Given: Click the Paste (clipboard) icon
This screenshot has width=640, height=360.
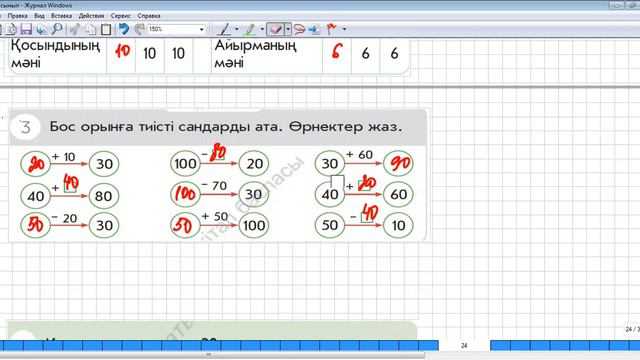Looking at the screenshot, I should 106,29.
